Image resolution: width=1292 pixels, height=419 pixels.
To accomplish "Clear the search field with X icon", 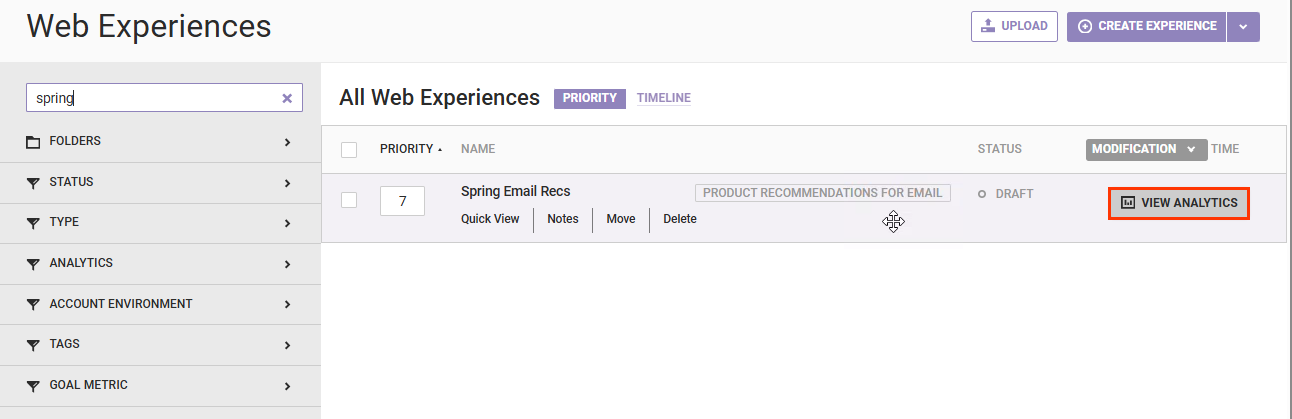I will 287,98.
